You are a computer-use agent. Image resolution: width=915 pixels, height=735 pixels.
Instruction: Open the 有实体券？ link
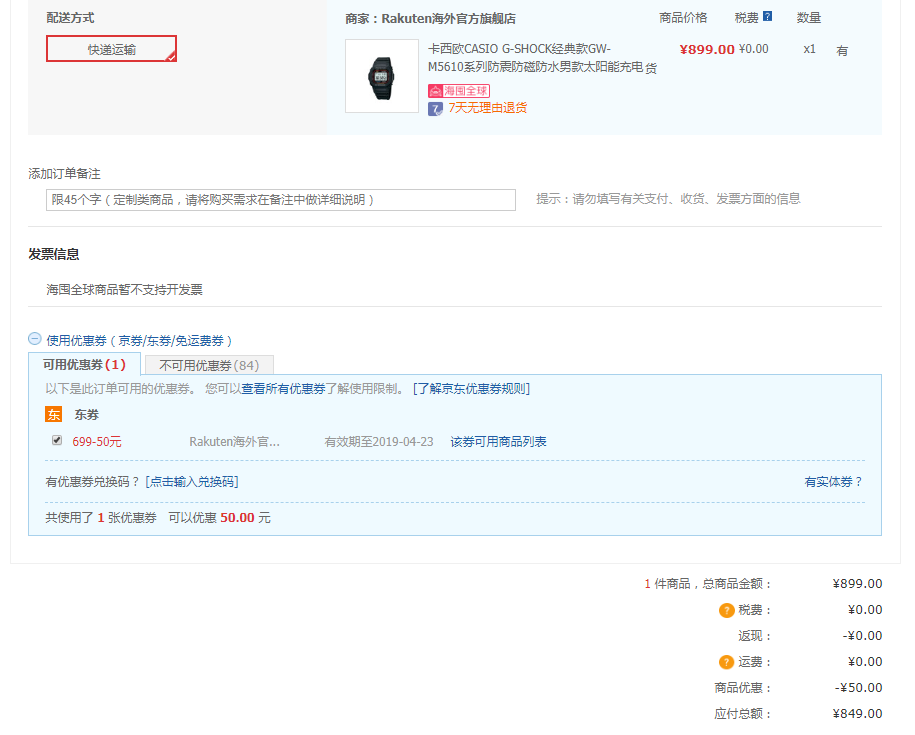pyautogui.click(x=833, y=482)
